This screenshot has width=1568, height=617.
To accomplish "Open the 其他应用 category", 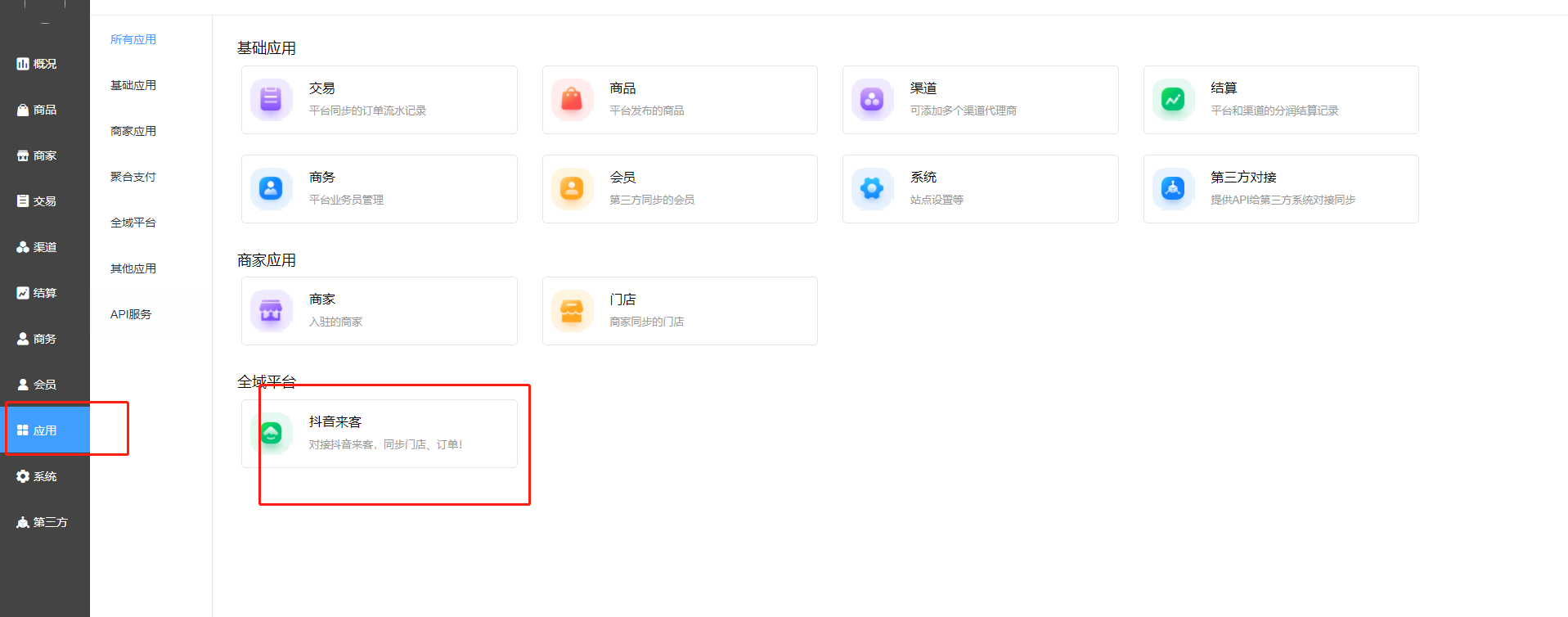I will coord(133,268).
